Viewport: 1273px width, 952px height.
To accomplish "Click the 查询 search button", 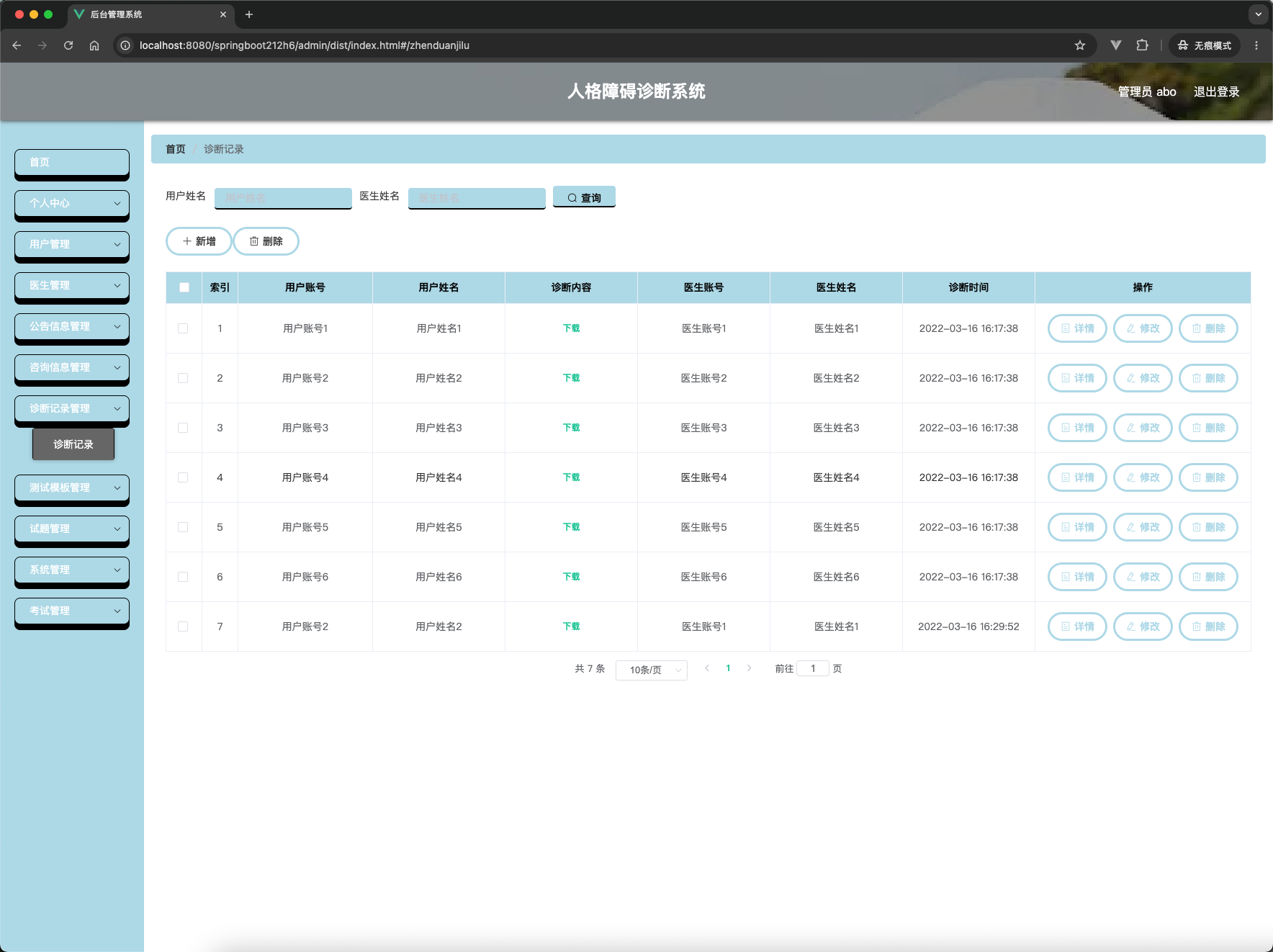I will [x=584, y=197].
